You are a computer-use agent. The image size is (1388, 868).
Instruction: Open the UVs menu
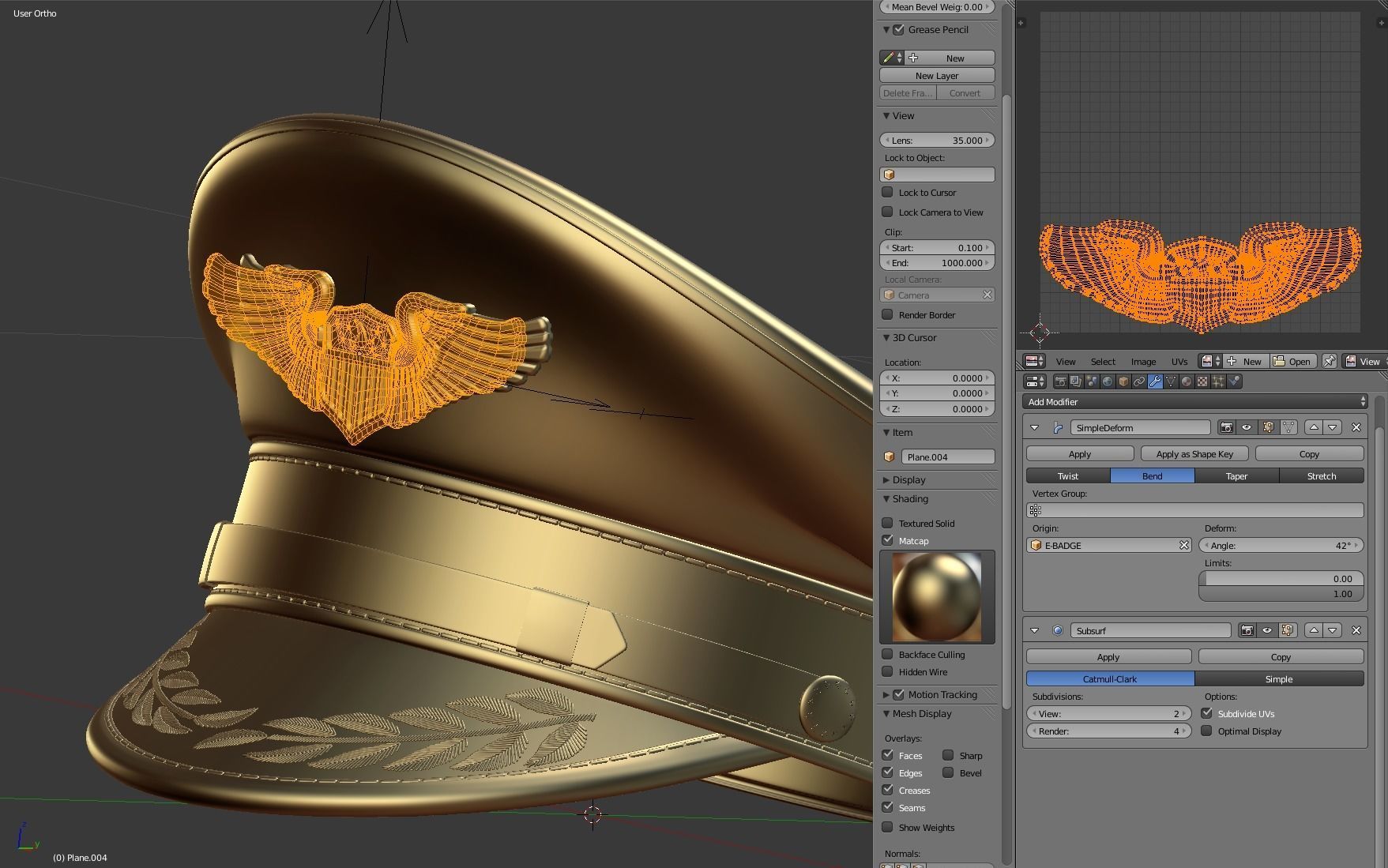[1179, 362]
